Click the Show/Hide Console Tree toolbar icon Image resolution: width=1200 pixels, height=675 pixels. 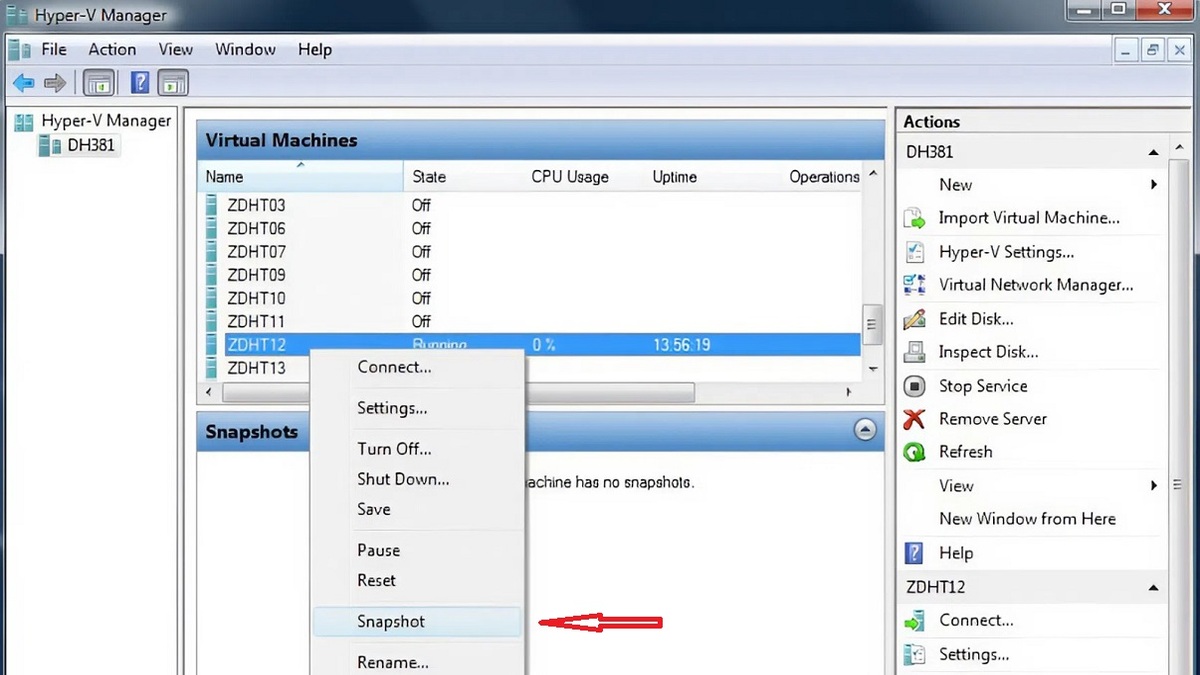point(98,83)
